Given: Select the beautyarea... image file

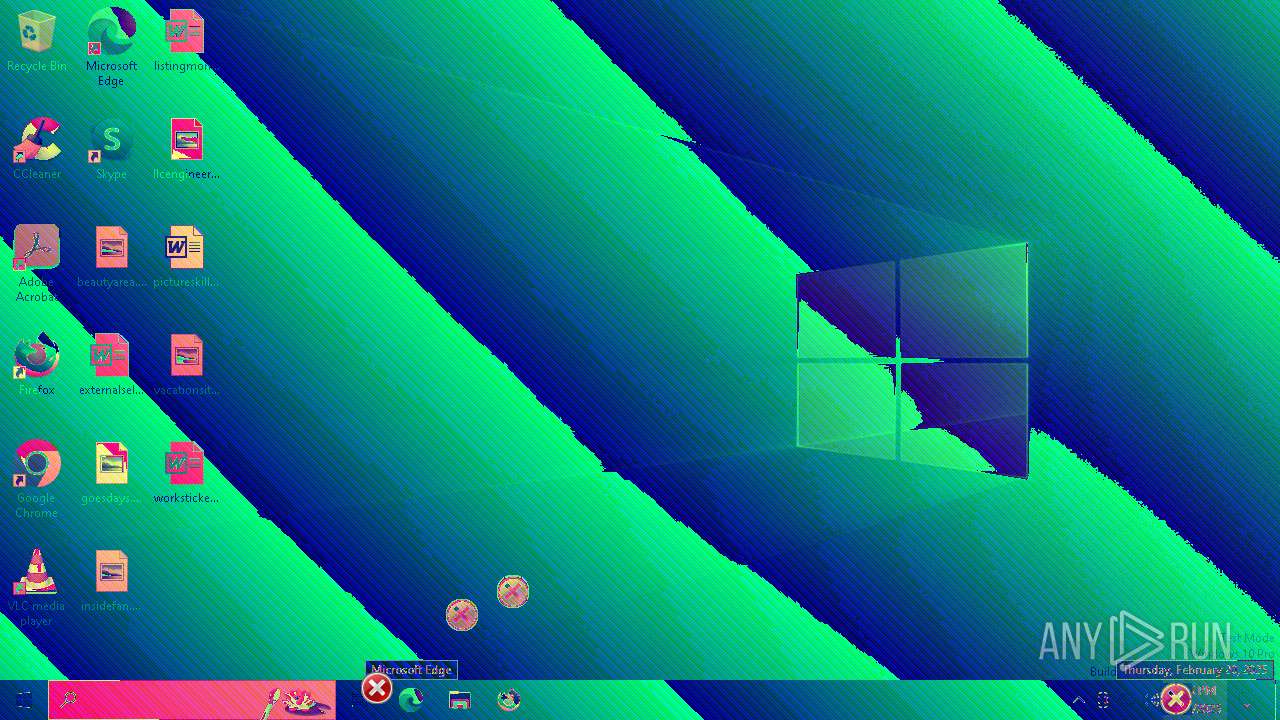Looking at the screenshot, I should [111, 257].
